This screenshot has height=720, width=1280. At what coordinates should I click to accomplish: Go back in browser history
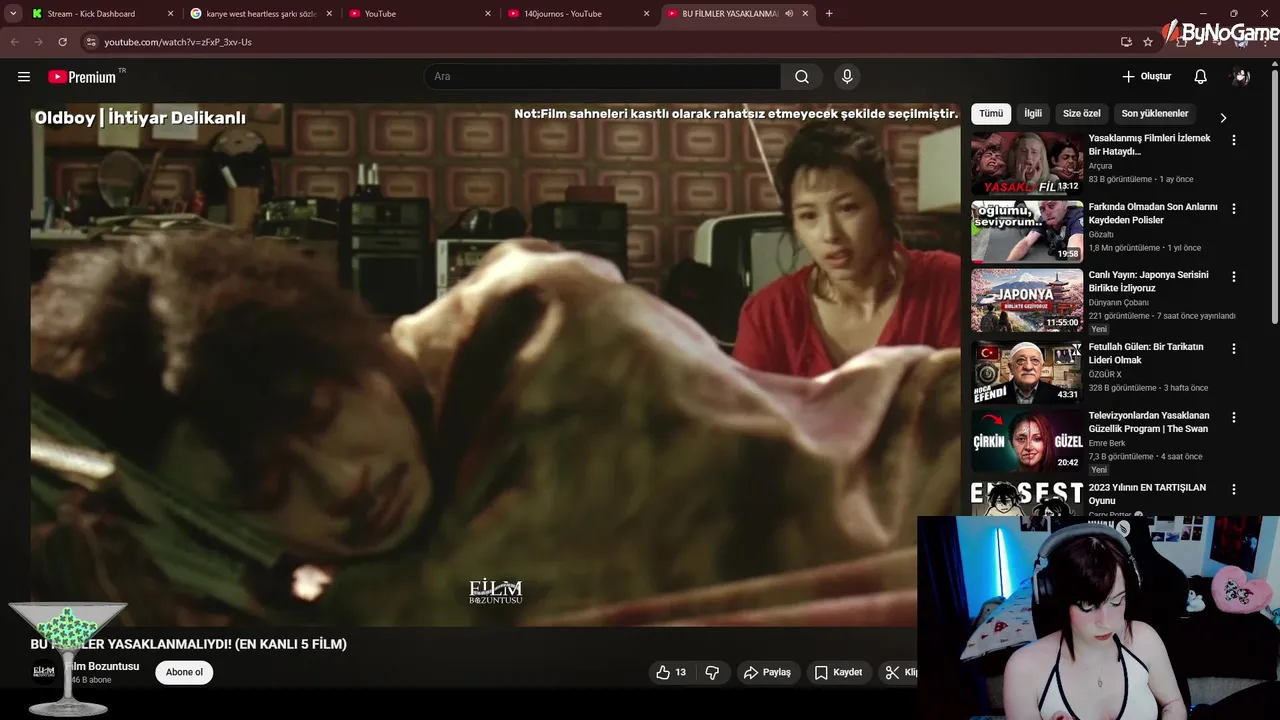(x=14, y=42)
